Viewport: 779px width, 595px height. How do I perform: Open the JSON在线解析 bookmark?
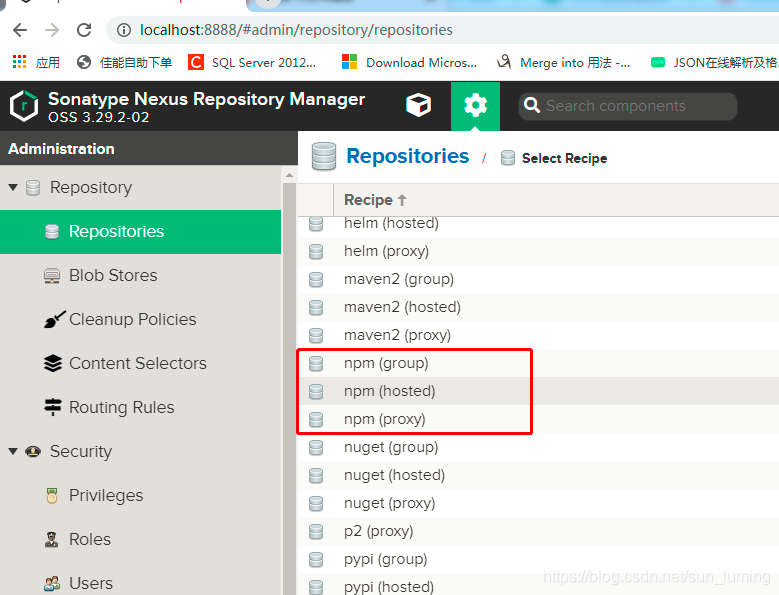point(714,63)
